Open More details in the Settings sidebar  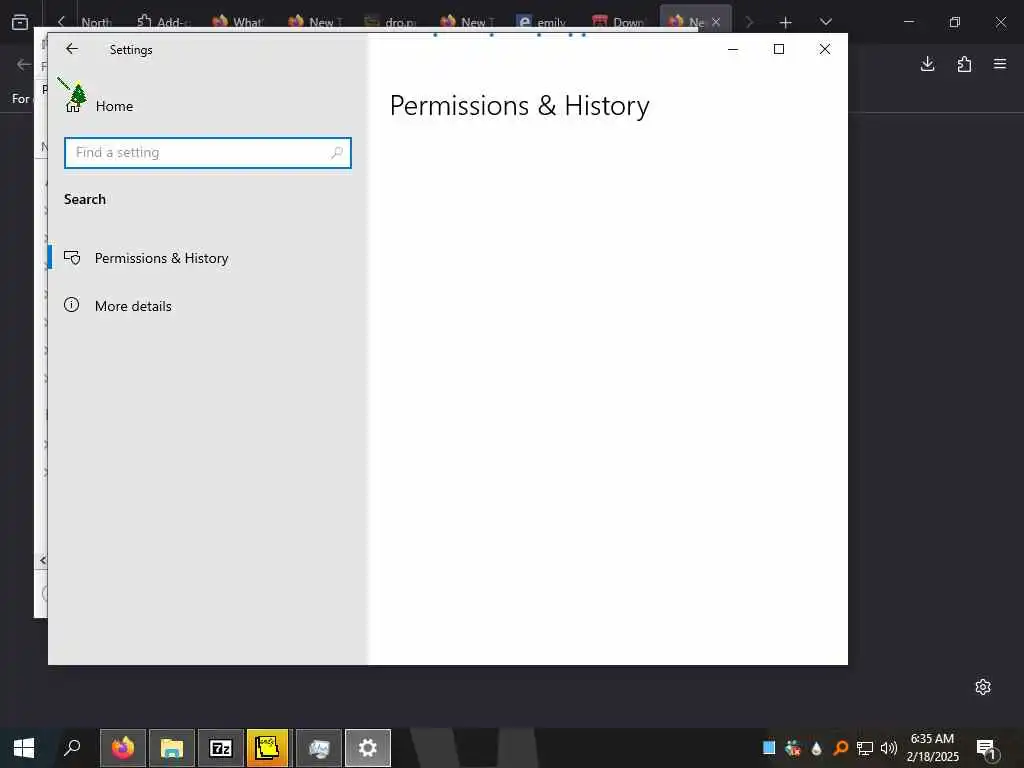[208, 306]
